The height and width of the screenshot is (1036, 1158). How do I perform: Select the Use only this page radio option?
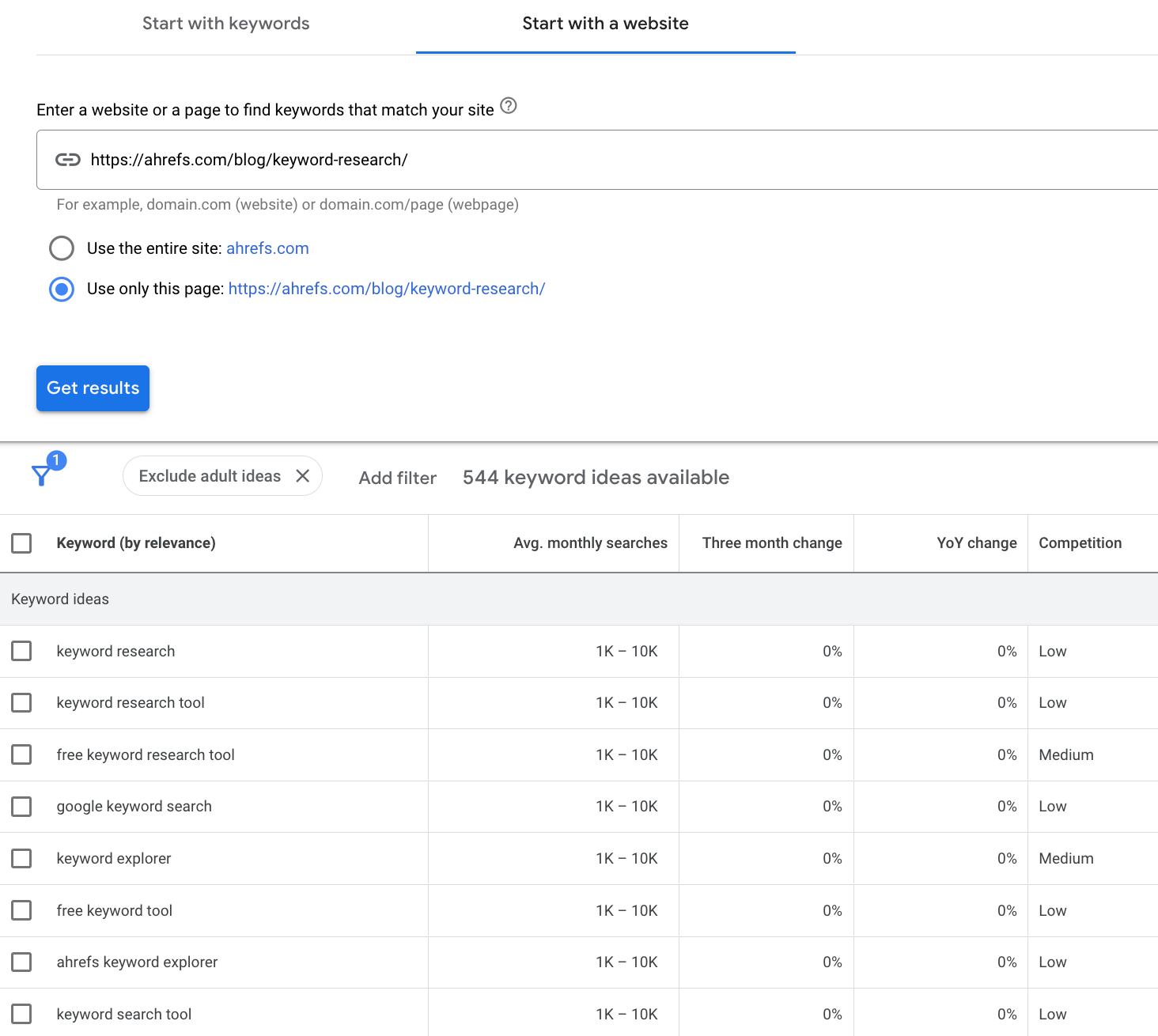(61, 289)
